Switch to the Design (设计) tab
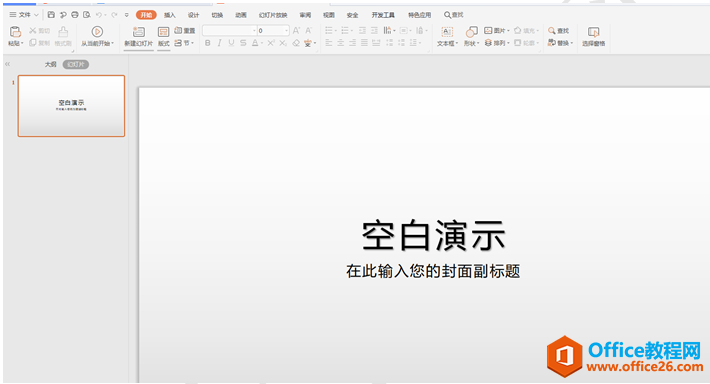Image resolution: width=710 pixels, height=384 pixels. (193, 15)
